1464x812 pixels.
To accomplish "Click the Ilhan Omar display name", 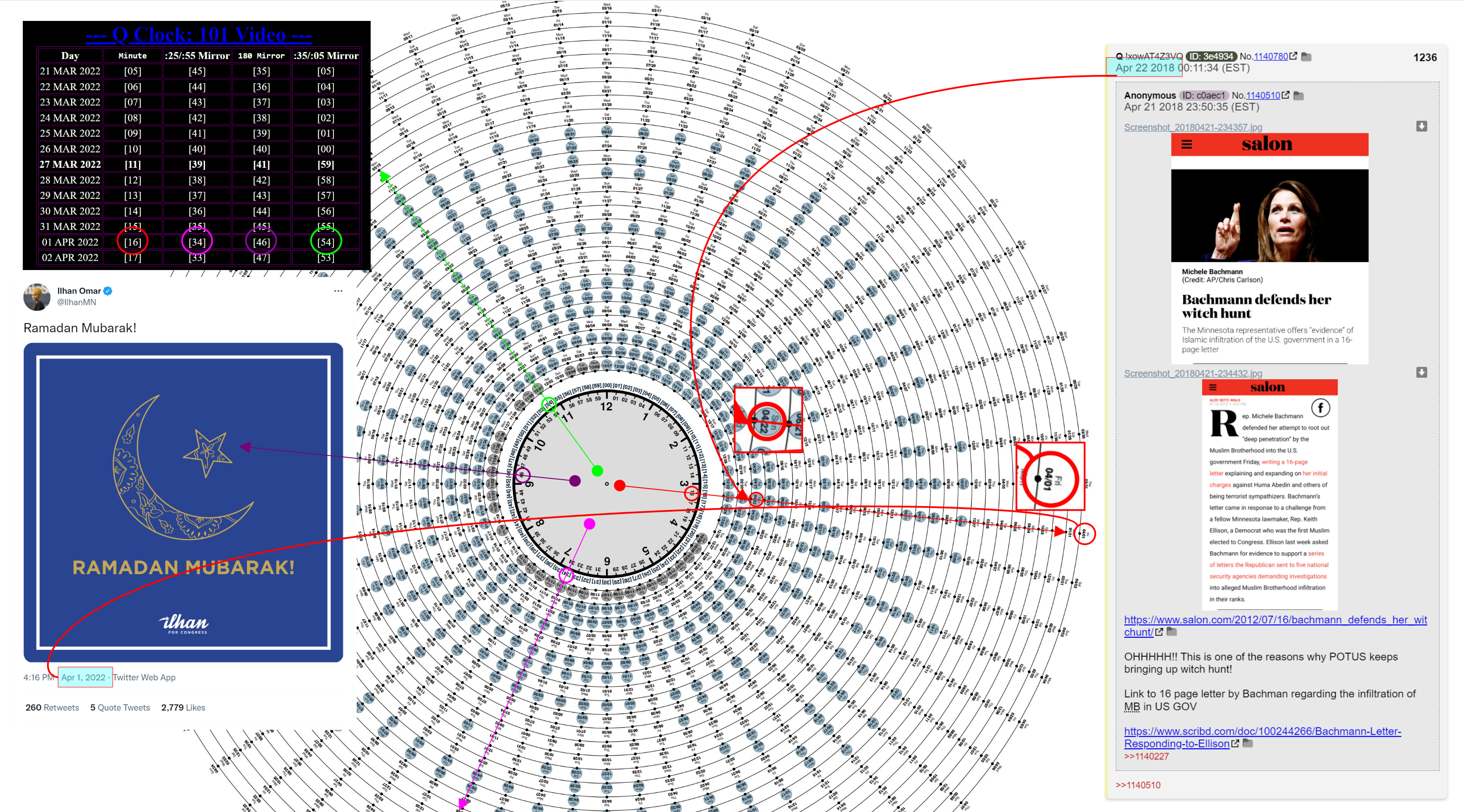I will (x=79, y=290).
